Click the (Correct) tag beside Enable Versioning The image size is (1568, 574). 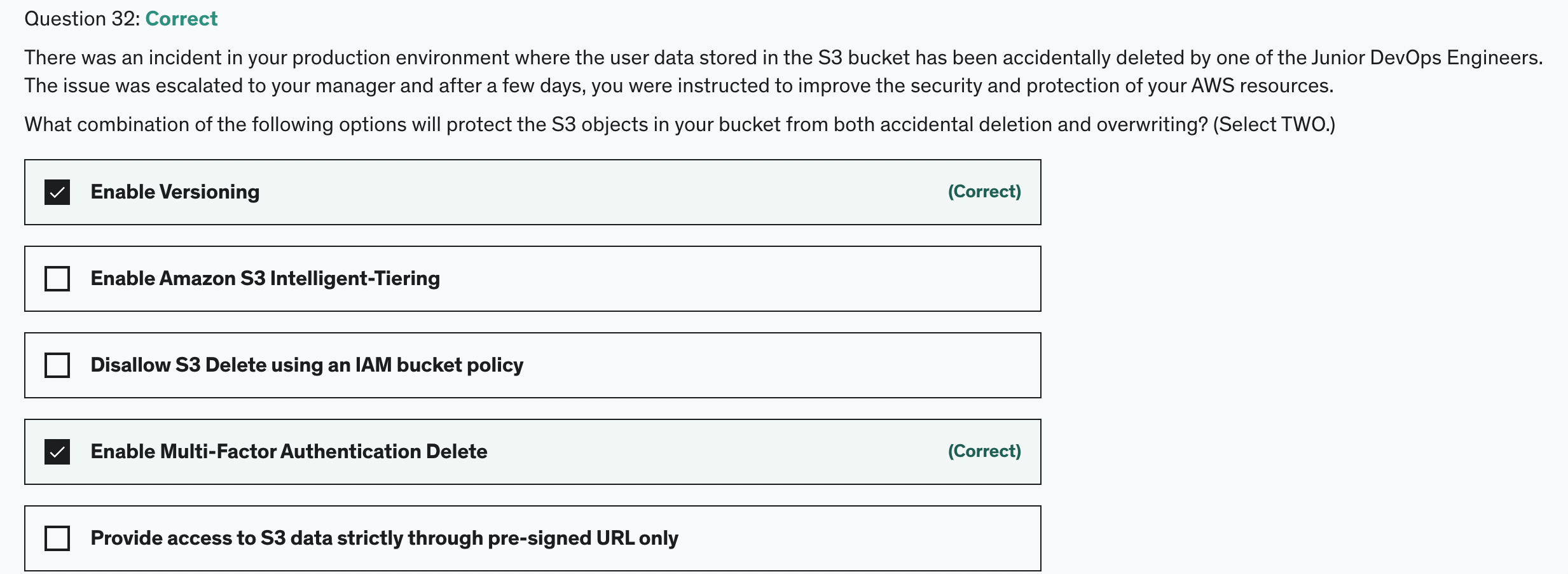tap(984, 192)
